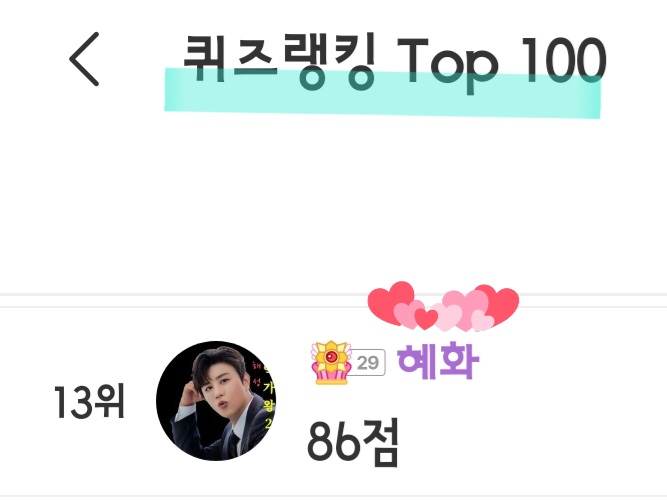Select the level 29 badge

click(368, 363)
